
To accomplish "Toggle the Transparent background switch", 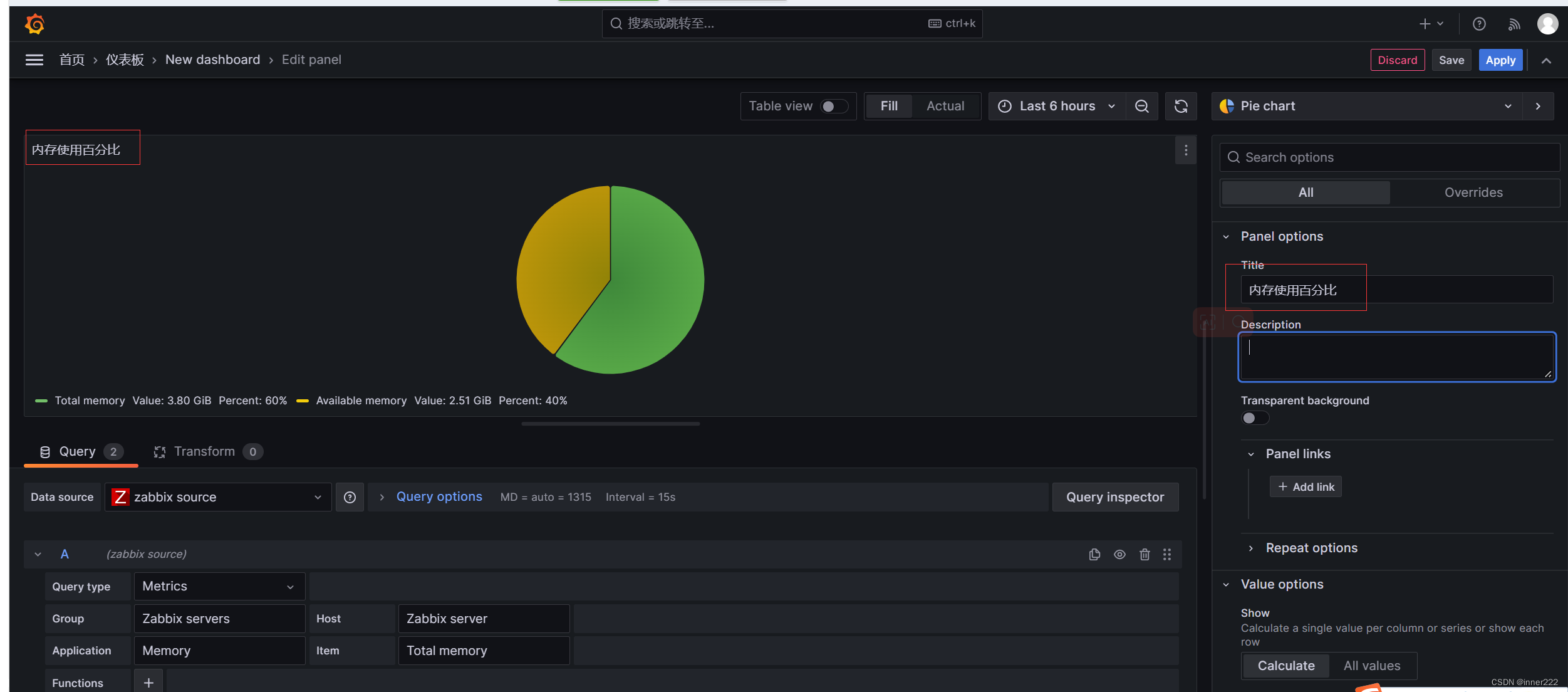I will point(1253,418).
